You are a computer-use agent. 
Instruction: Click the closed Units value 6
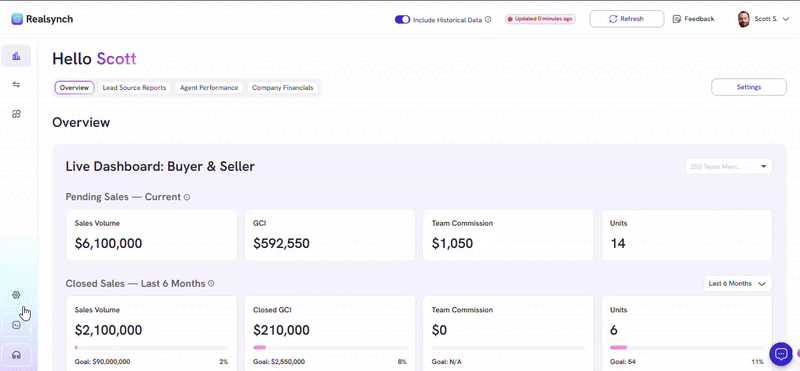coord(614,330)
